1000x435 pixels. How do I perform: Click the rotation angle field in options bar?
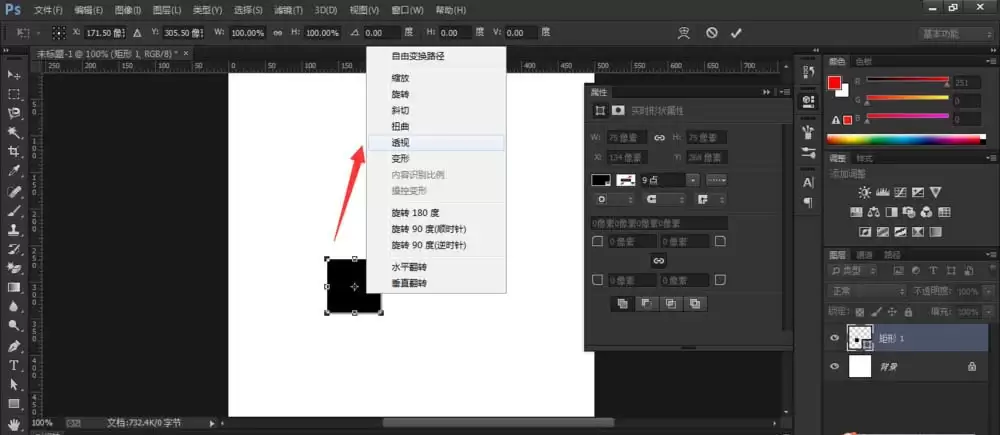[381, 33]
